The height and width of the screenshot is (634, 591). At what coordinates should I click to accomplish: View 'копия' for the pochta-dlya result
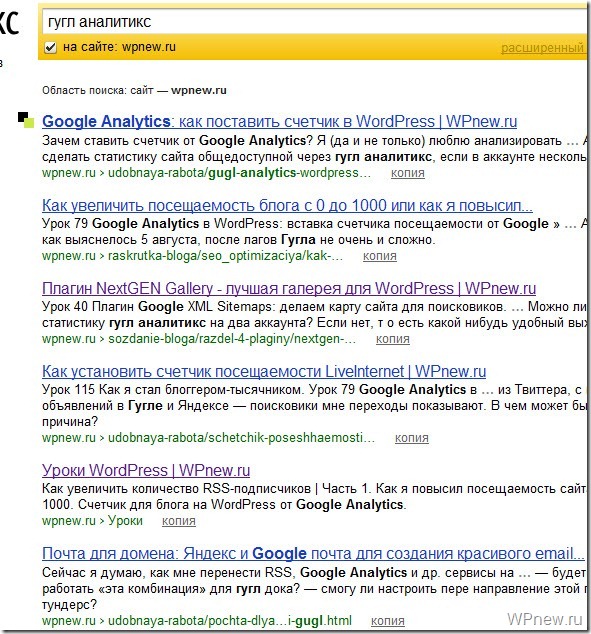(388, 621)
